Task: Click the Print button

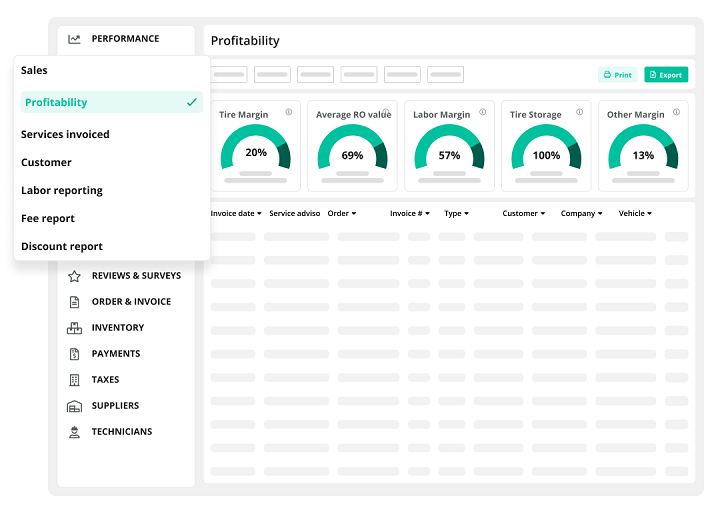Action: (x=618, y=75)
